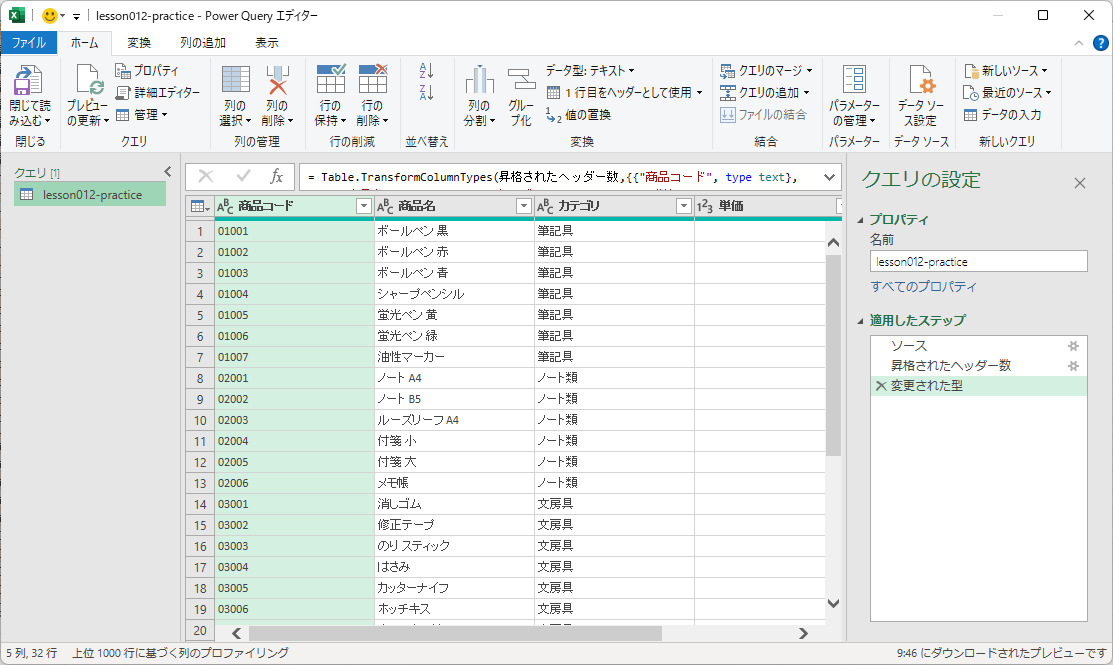
Task: Select the lesson012-practice query
Action: (x=90, y=194)
